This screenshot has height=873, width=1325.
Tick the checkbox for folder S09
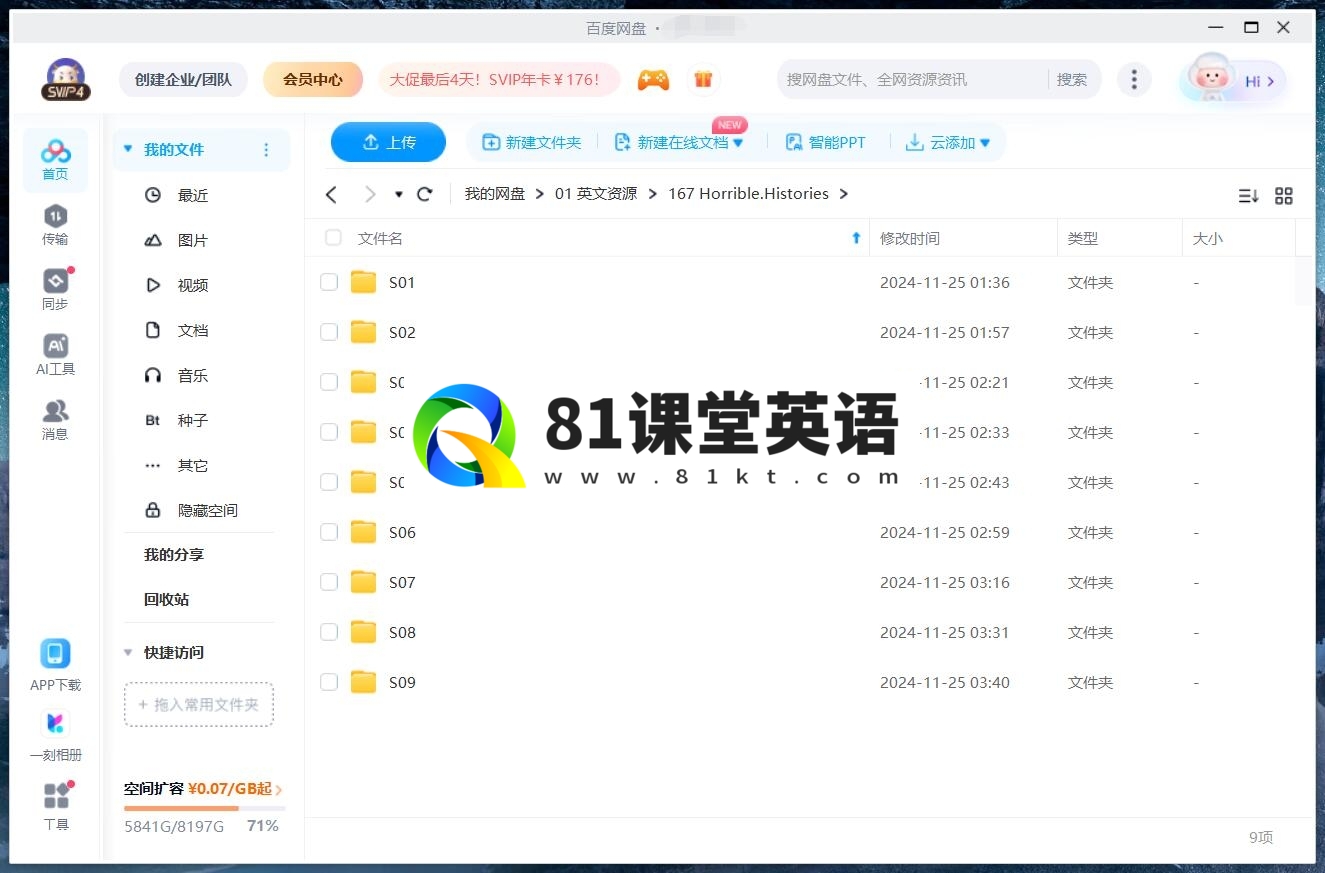coord(329,682)
